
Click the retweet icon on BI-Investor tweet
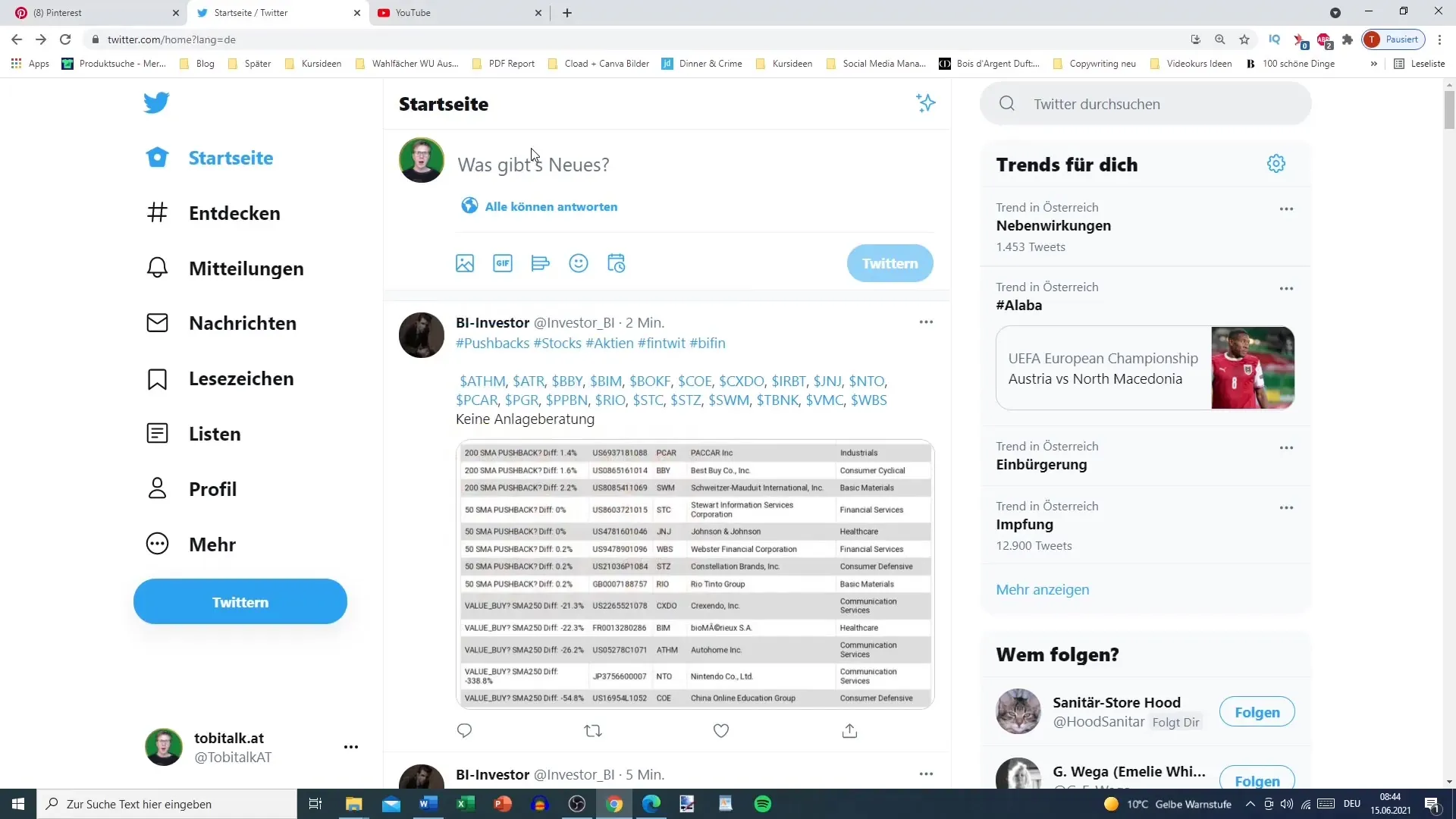592,731
